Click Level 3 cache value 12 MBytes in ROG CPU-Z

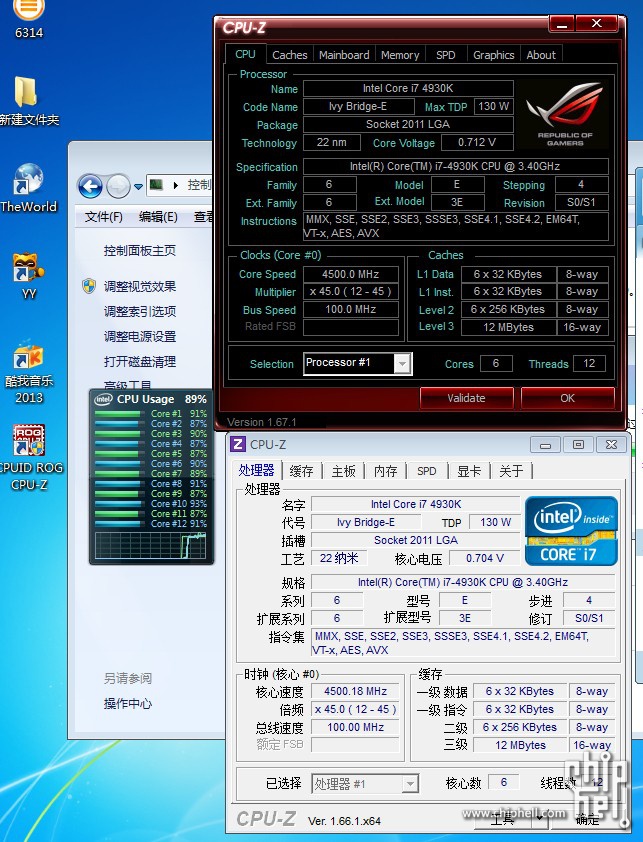(508, 327)
